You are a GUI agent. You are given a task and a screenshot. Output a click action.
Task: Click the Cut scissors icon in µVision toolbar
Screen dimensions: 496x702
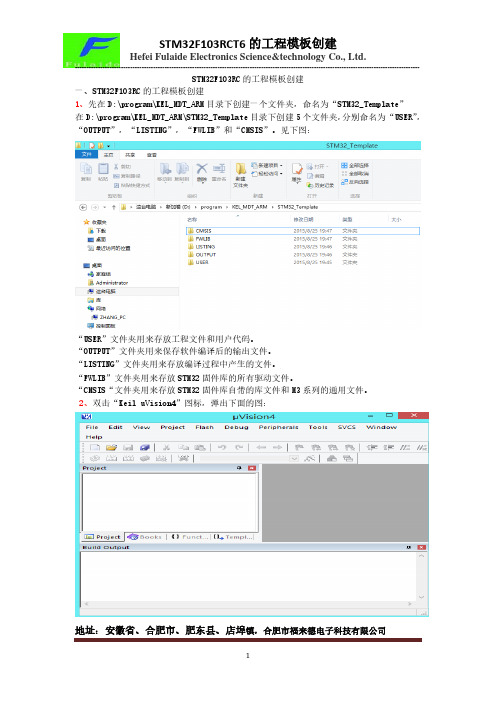166,447
